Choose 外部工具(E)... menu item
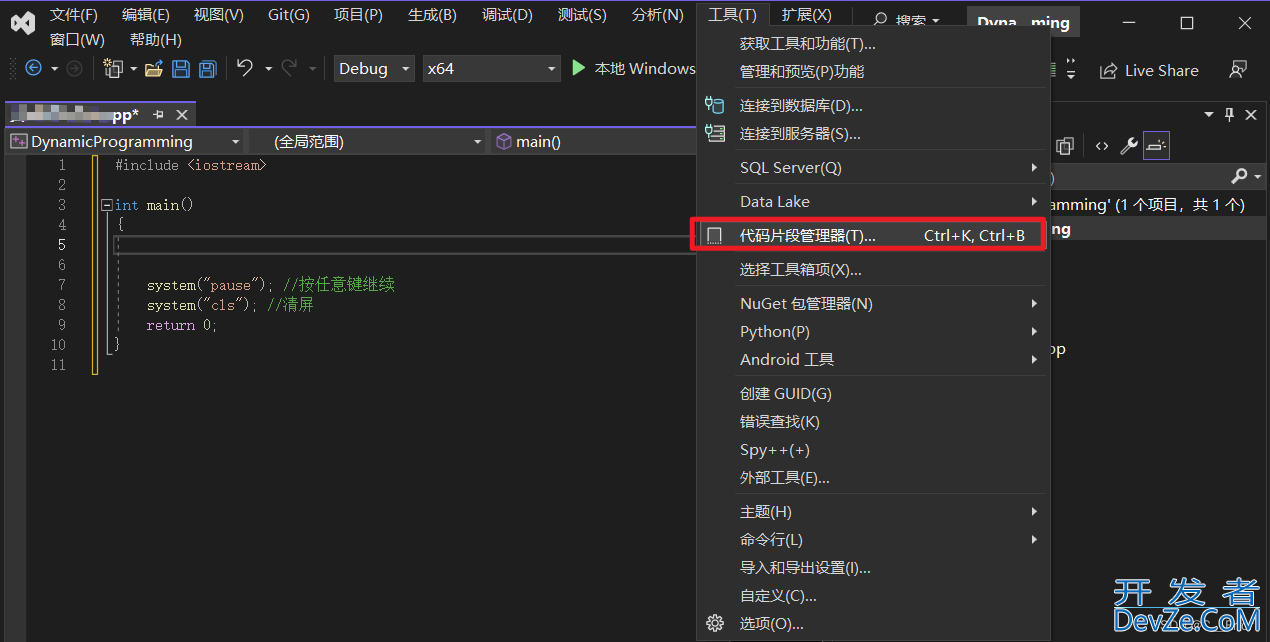Viewport: 1270px width, 642px height. pyautogui.click(x=870, y=478)
